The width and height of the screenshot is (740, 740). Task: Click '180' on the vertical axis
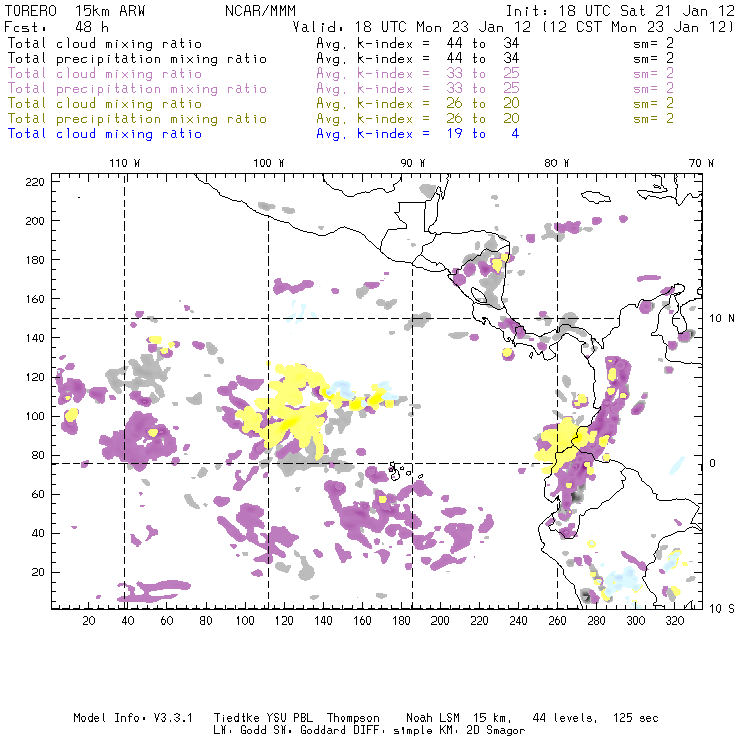[x=35, y=260]
